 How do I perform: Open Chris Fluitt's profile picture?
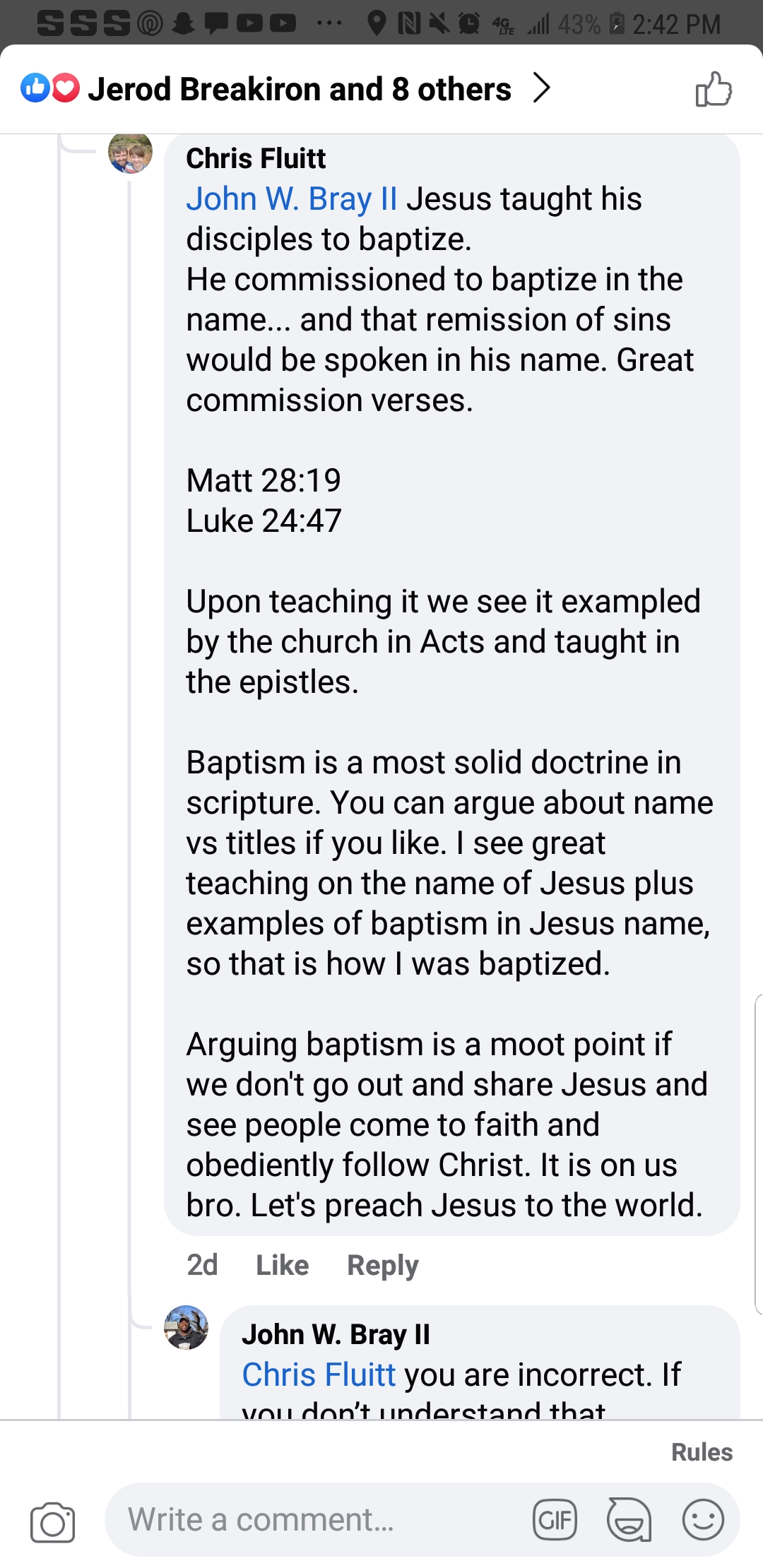click(x=130, y=153)
